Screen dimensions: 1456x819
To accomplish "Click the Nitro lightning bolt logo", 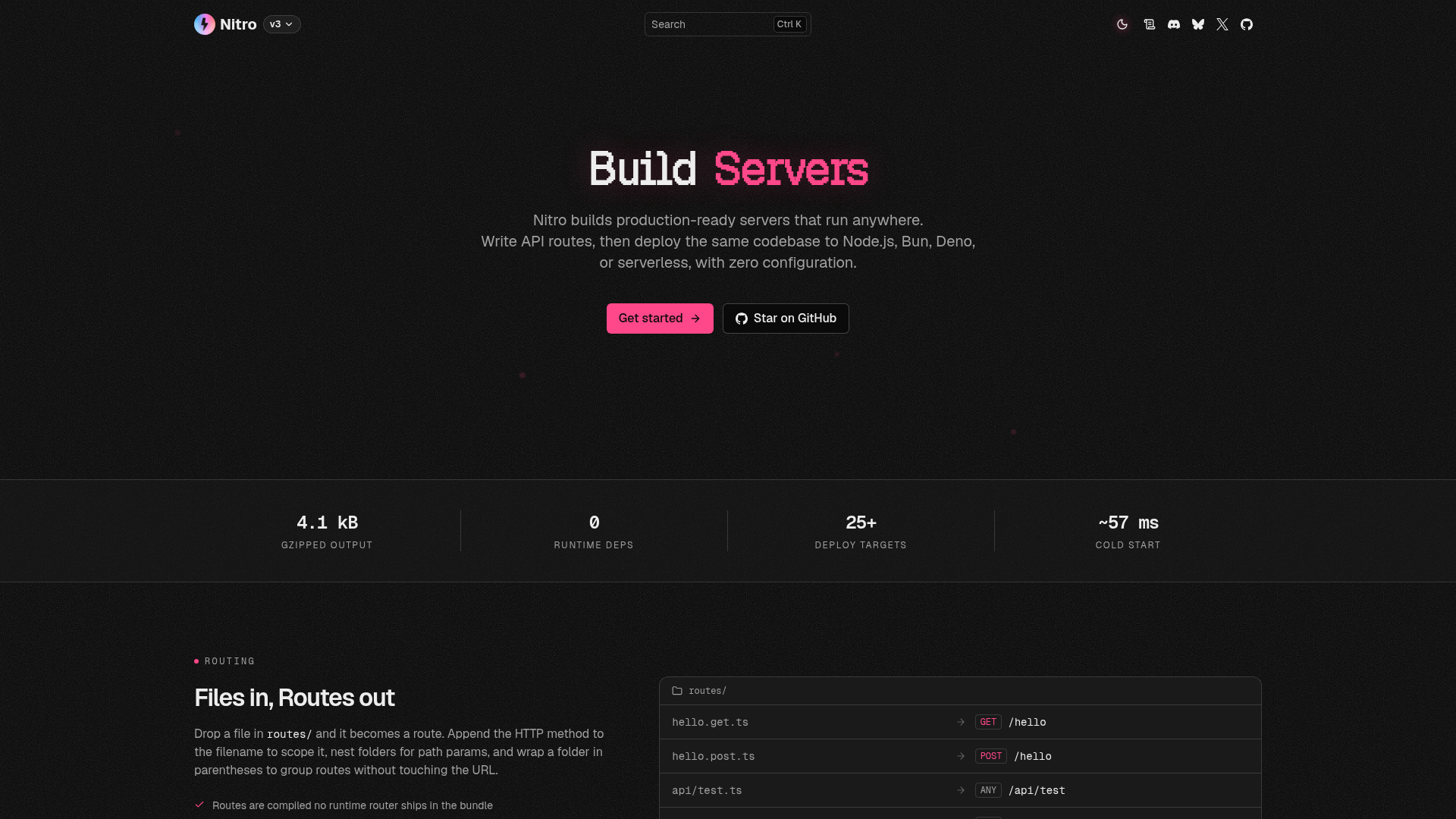I will click(x=205, y=24).
